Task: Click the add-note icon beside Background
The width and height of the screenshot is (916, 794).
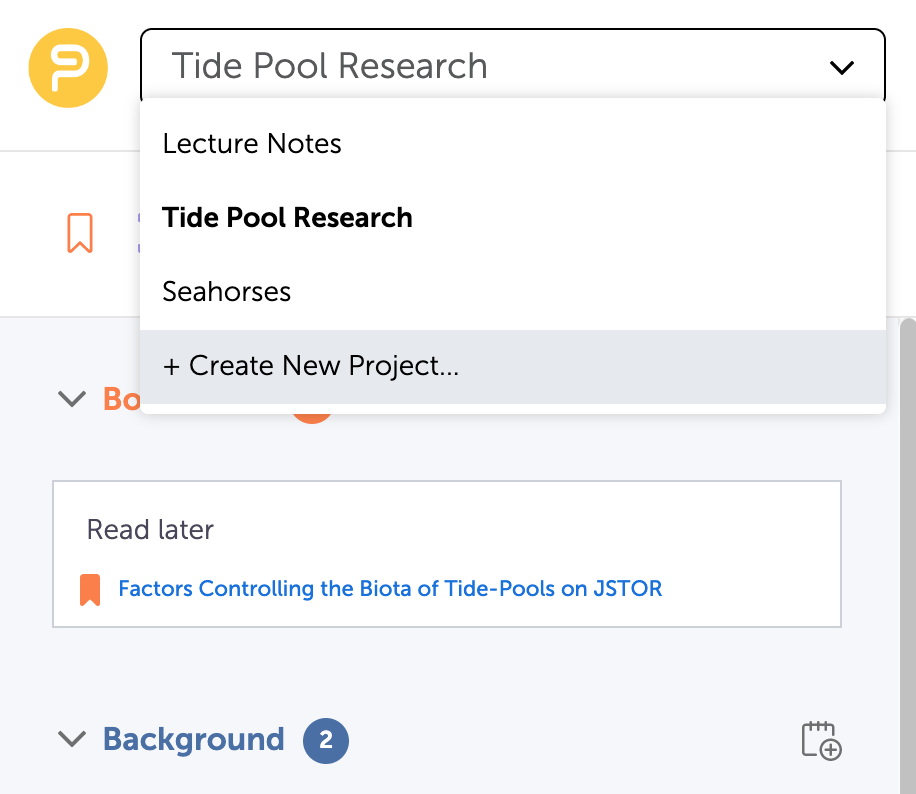Action: (x=821, y=740)
